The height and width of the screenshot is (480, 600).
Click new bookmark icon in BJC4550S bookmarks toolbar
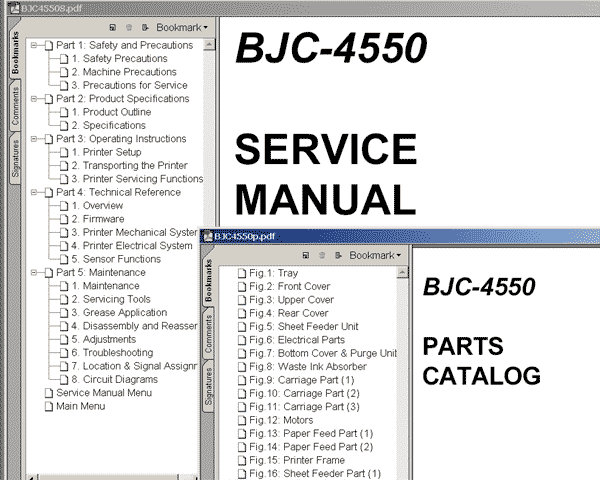[x=112, y=28]
